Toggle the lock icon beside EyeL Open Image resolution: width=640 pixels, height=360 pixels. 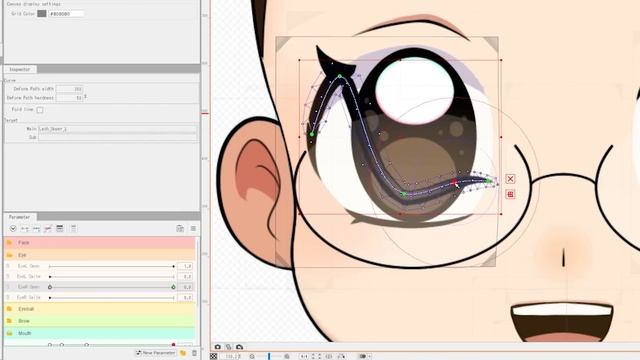click(8, 266)
